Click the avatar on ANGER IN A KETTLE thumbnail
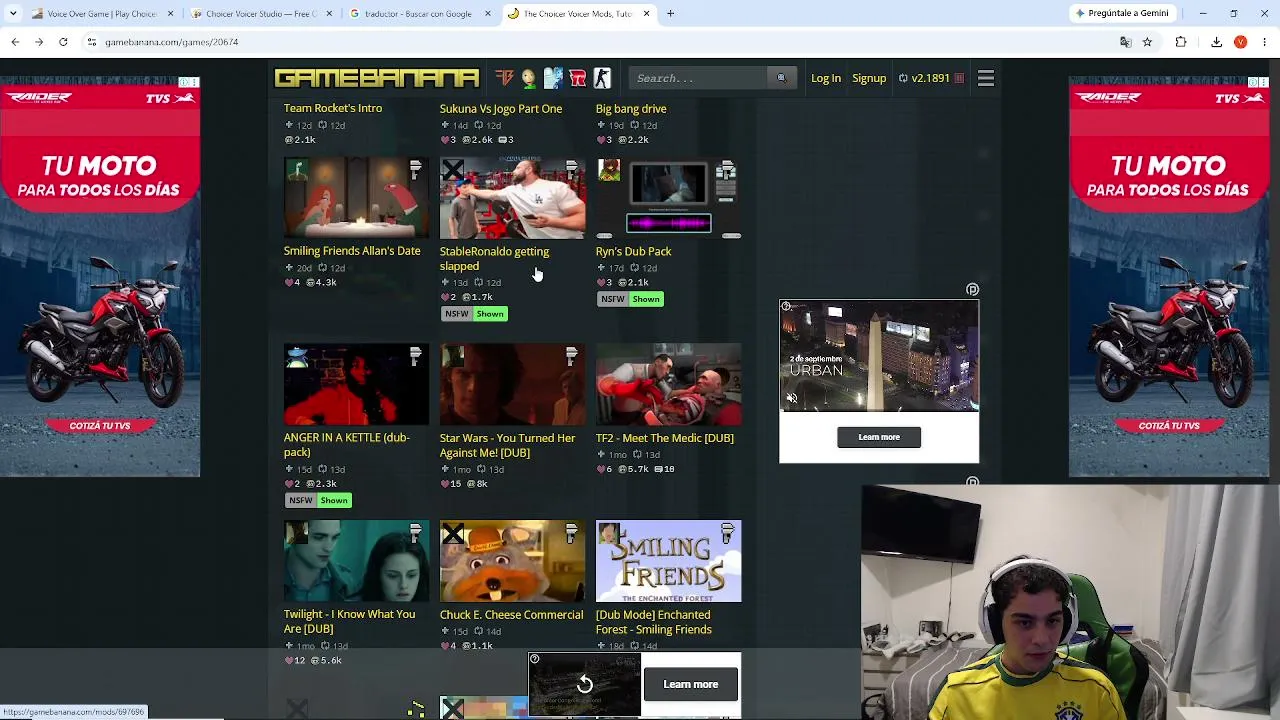1280x720 pixels. tap(296, 356)
